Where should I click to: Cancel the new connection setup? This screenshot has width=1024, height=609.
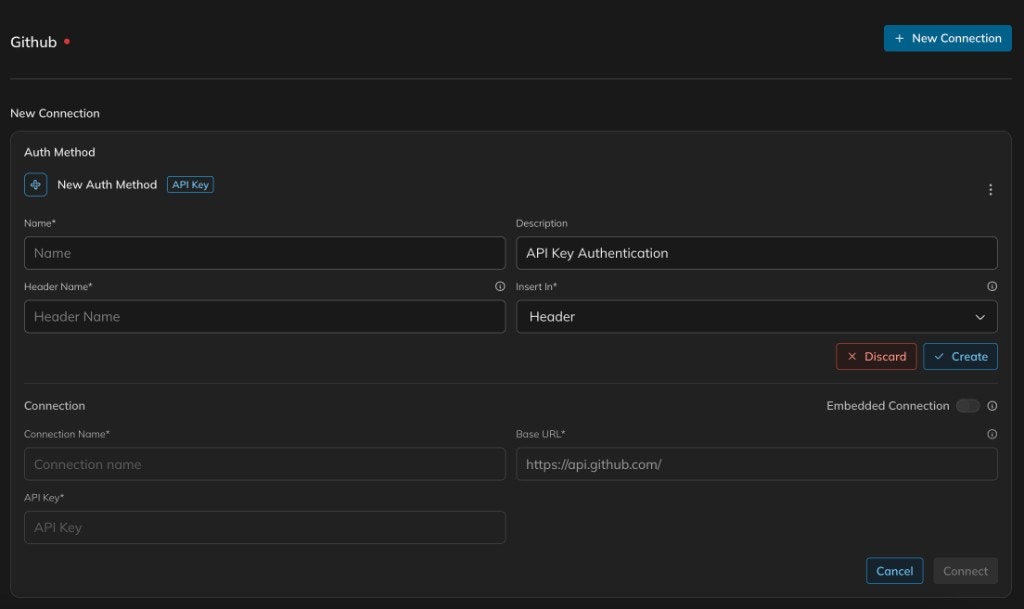(x=894, y=571)
